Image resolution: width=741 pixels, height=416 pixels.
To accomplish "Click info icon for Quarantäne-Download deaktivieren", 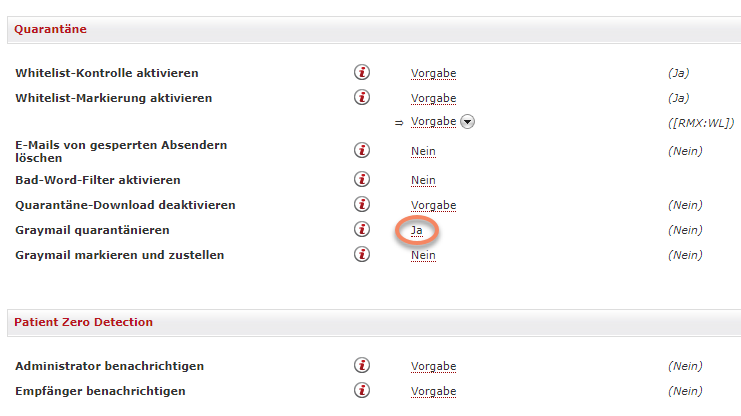I will click(362, 205).
